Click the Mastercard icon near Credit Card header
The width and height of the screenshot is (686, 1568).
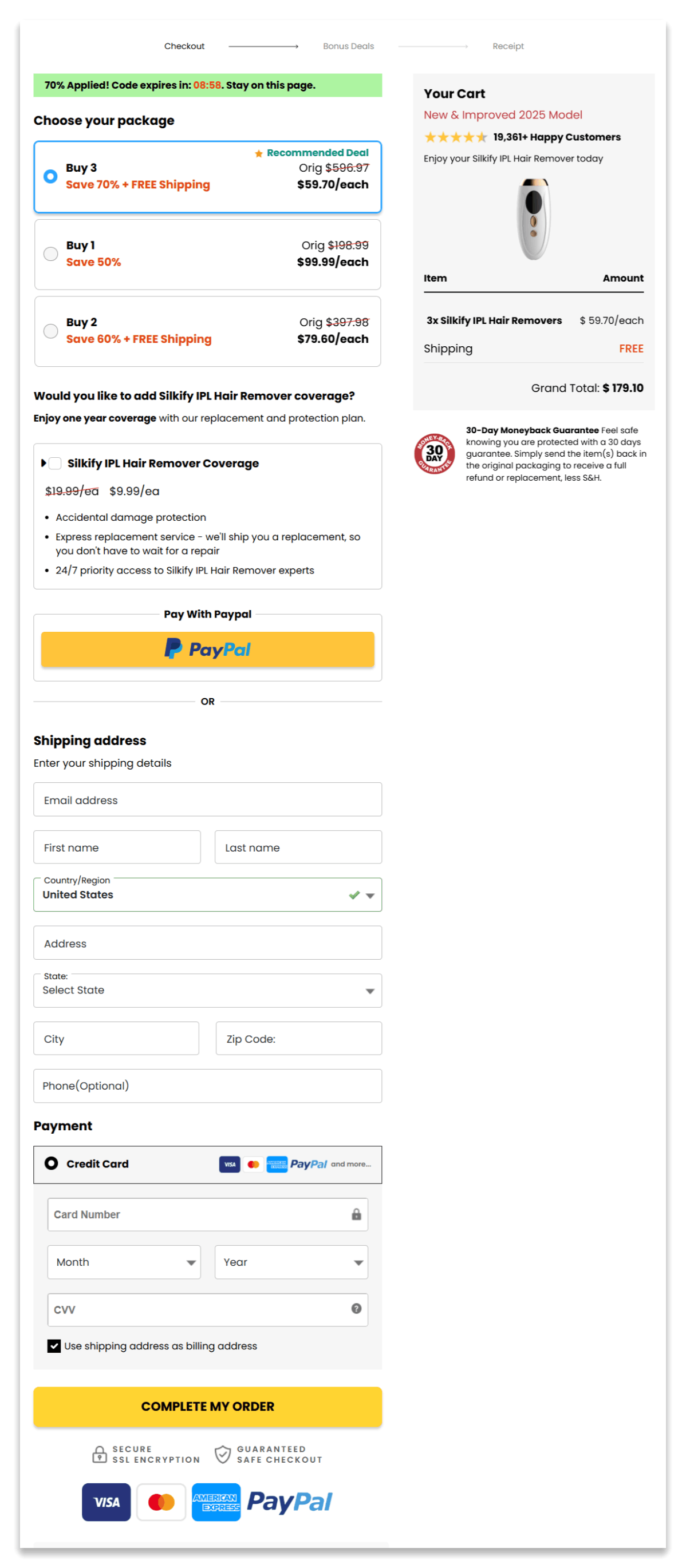(254, 1163)
